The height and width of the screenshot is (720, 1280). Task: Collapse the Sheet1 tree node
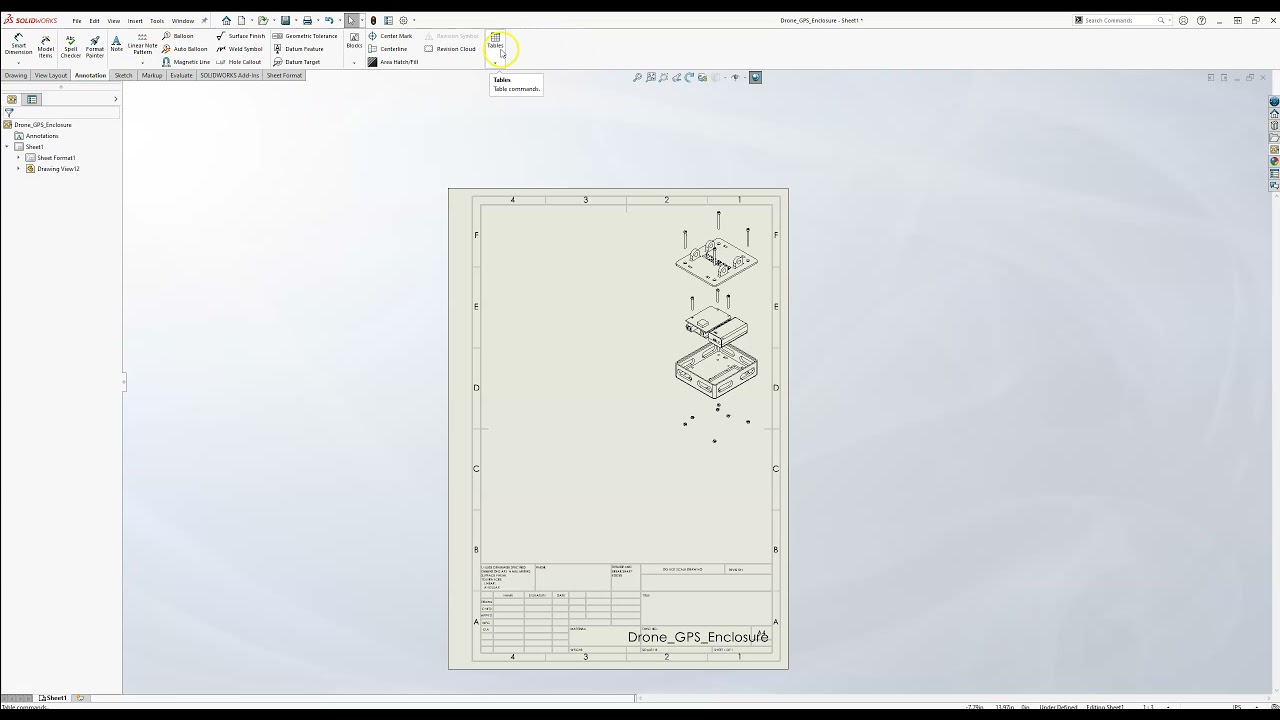coord(6,147)
